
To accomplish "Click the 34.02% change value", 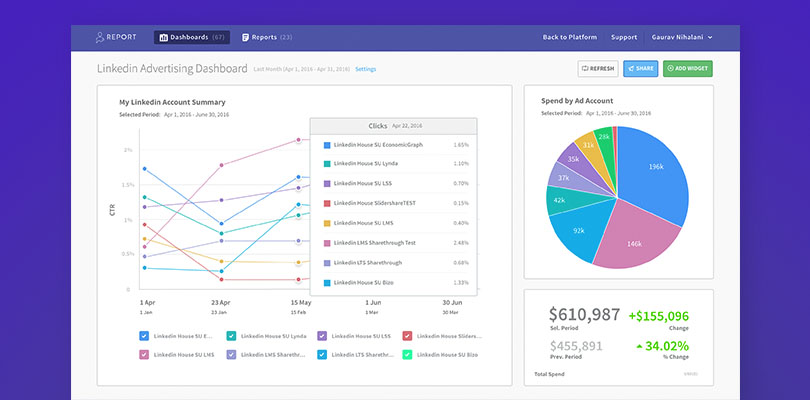I will [667, 346].
